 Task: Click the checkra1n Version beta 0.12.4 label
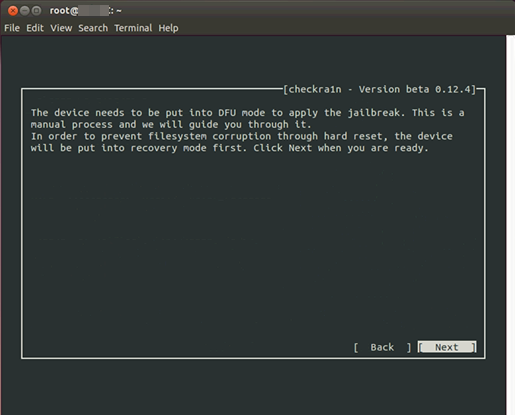pyautogui.click(x=380, y=89)
